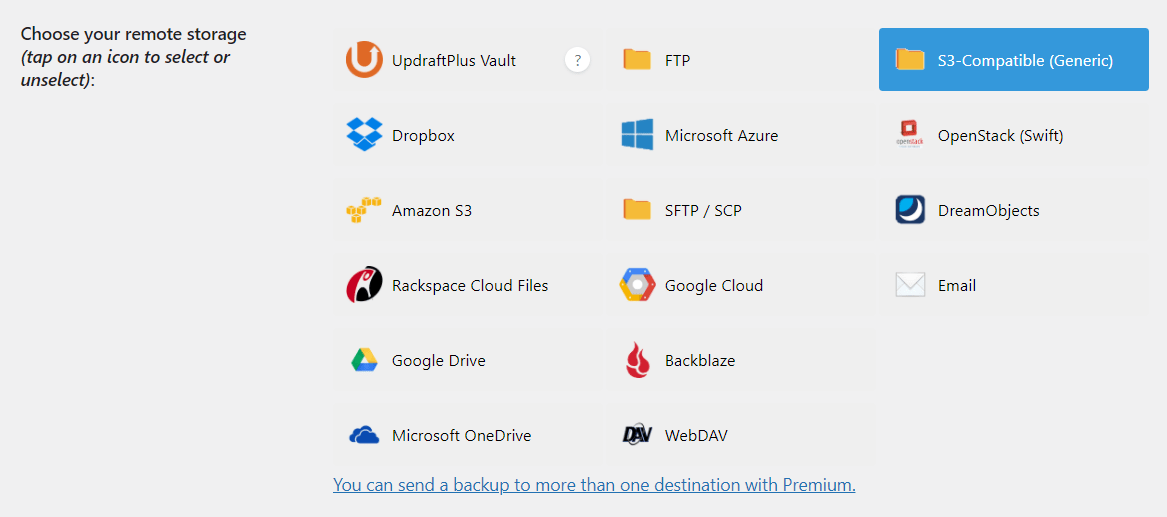
Task: Select the Google Cloud hexagon icon
Action: 637,285
